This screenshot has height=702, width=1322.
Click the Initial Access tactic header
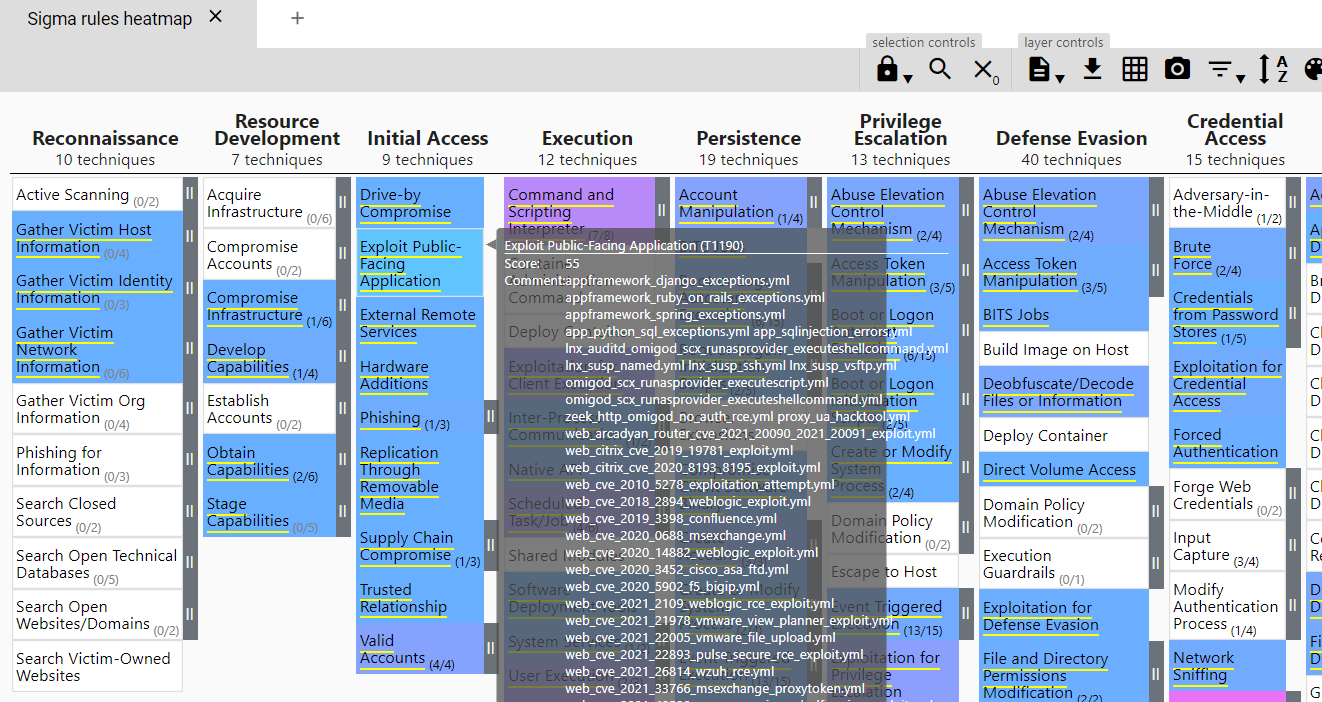pyautogui.click(x=428, y=138)
